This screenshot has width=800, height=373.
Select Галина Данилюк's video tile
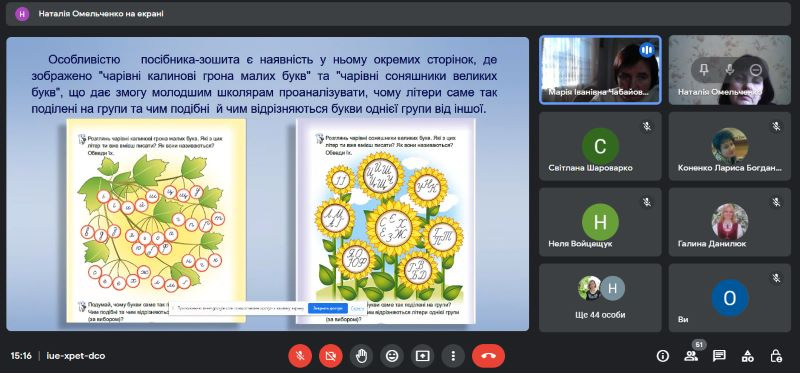730,222
